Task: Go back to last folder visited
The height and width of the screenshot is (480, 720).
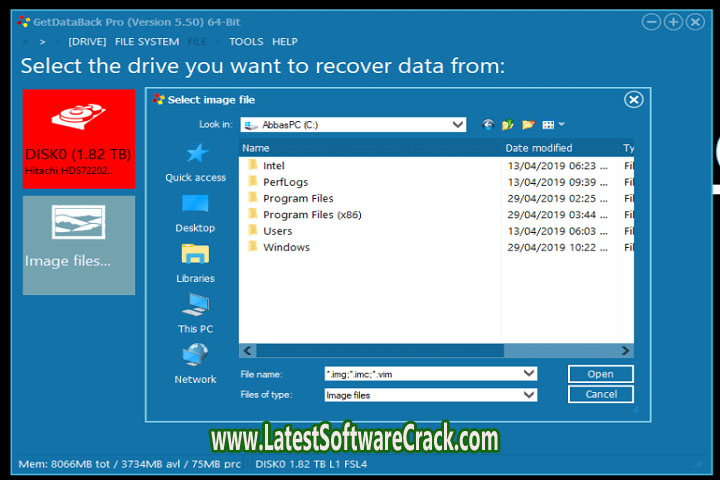Action: (x=488, y=125)
